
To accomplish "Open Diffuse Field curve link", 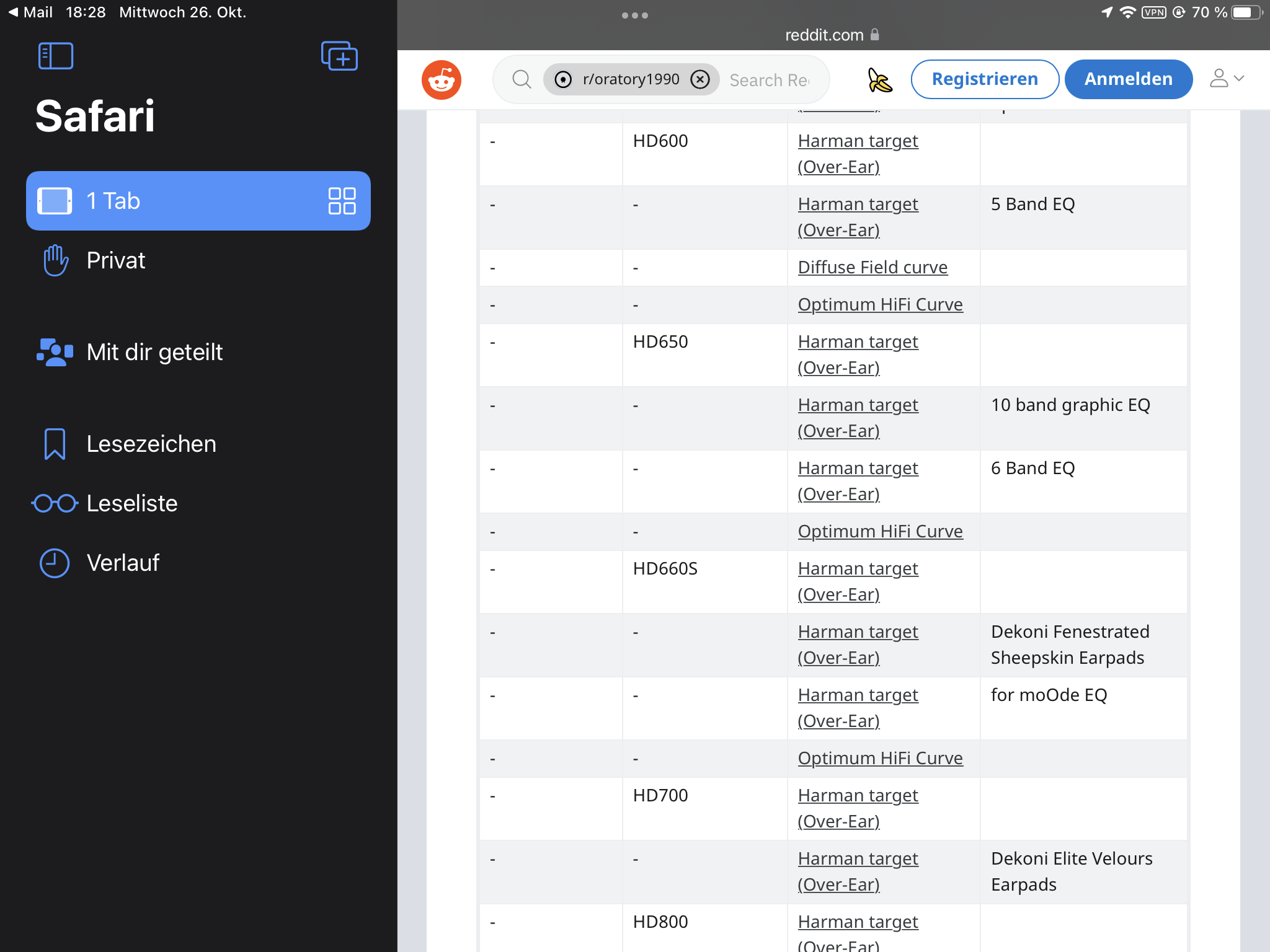I will coord(873,267).
